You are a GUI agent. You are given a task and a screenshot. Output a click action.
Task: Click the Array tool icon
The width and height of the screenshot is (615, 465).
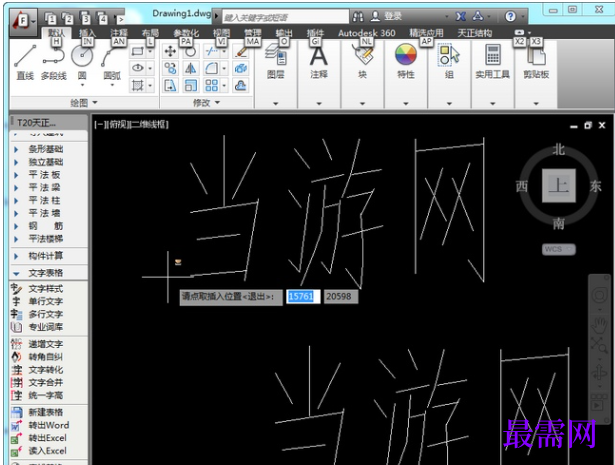coord(211,85)
